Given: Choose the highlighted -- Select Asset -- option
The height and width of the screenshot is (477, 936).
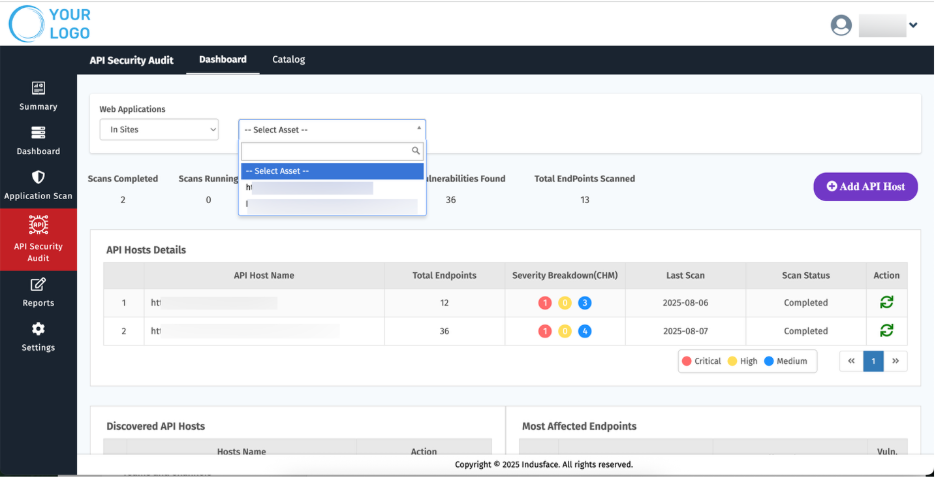Looking at the screenshot, I should (x=332, y=171).
